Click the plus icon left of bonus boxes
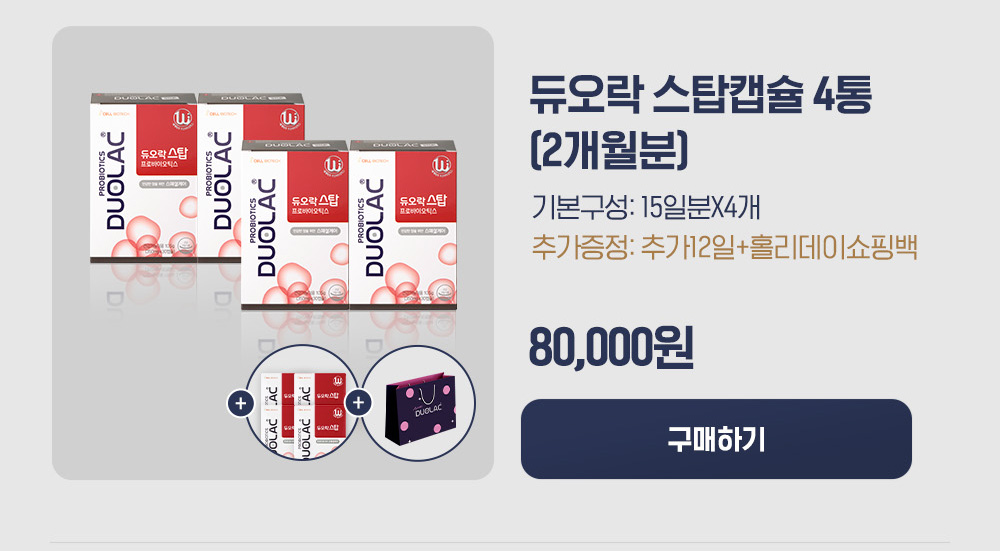This screenshot has height=551, width=1000. pos(240,404)
